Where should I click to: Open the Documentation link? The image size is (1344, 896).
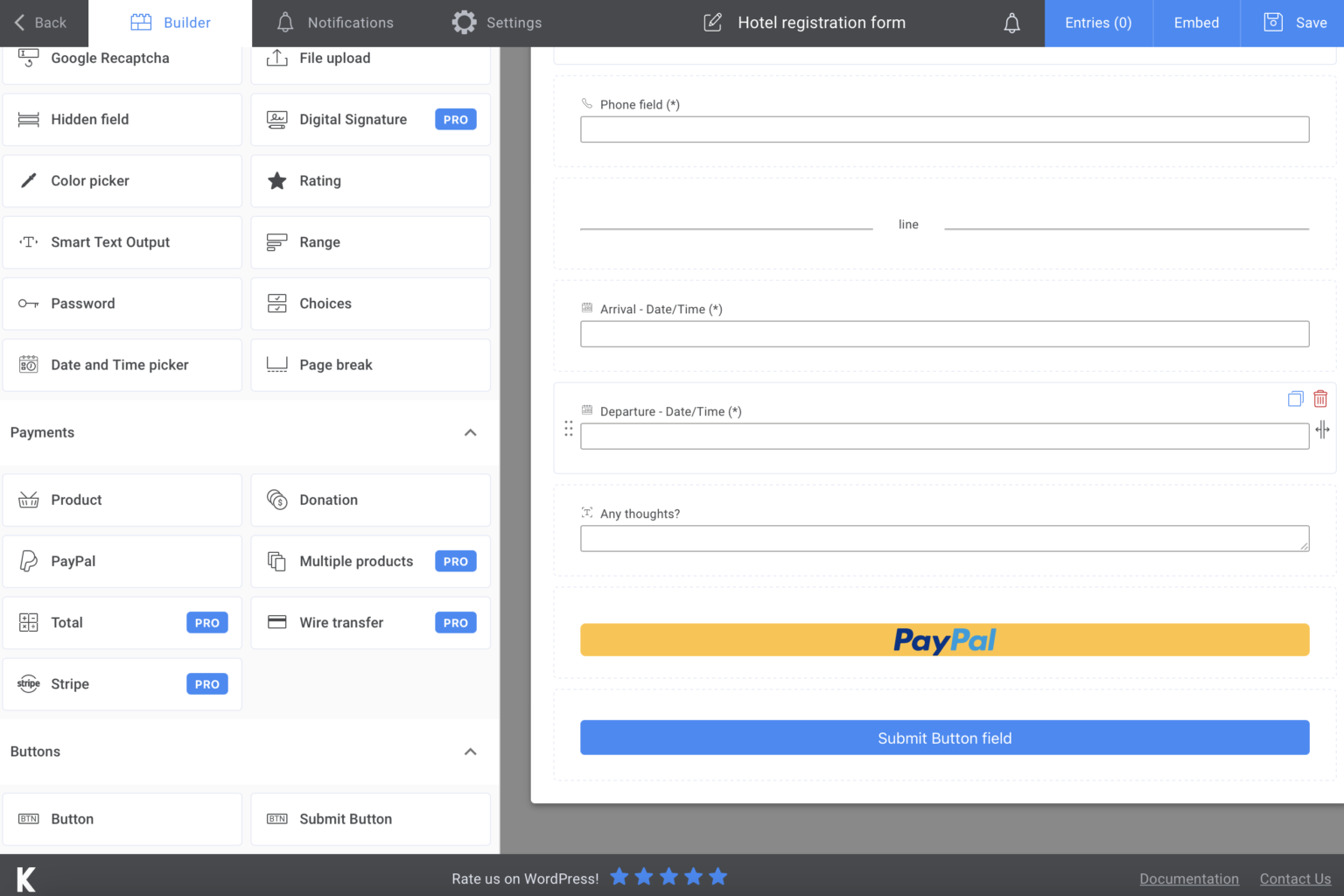1189,878
